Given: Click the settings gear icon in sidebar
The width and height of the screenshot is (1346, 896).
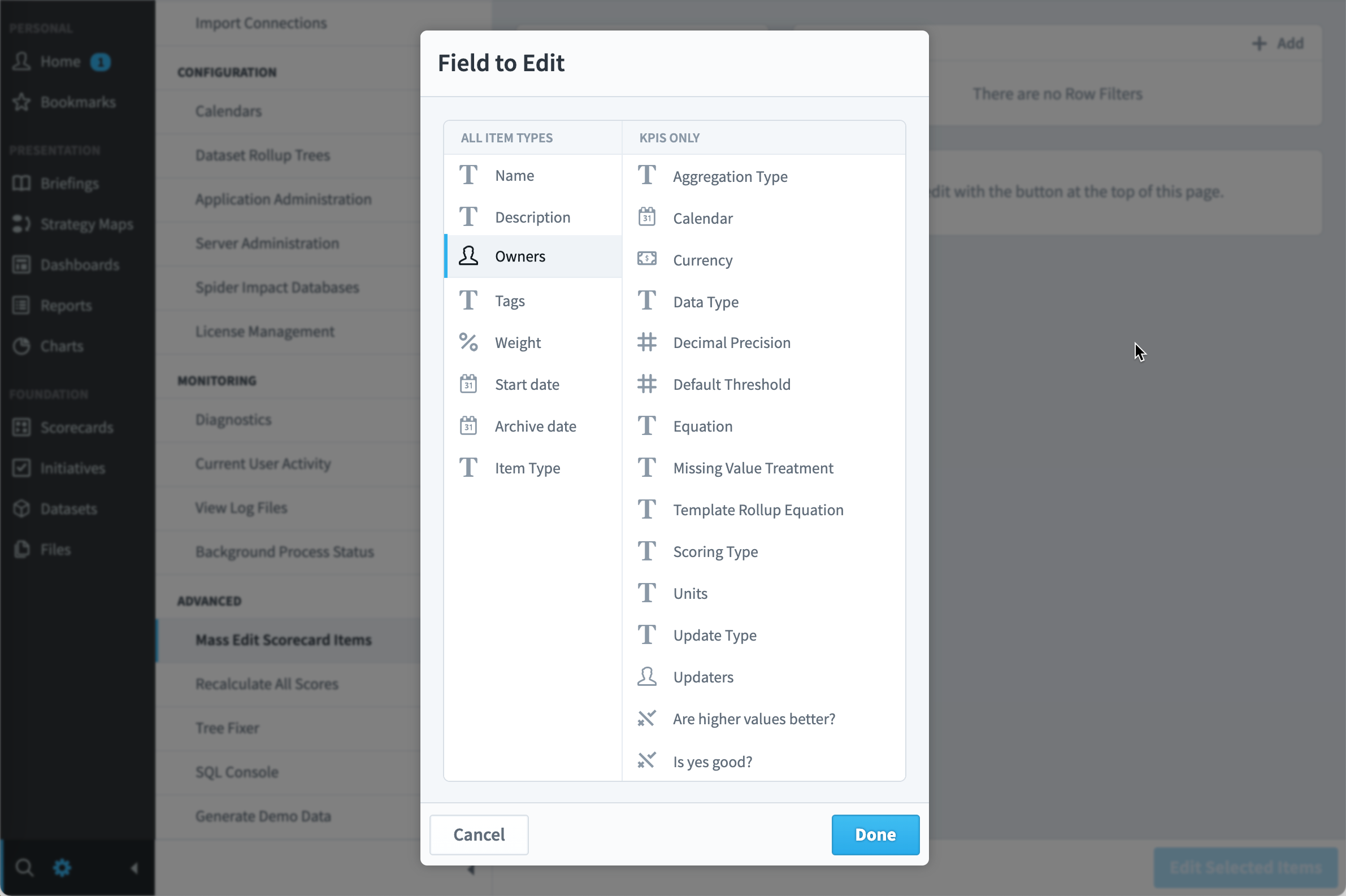Looking at the screenshot, I should (62, 868).
